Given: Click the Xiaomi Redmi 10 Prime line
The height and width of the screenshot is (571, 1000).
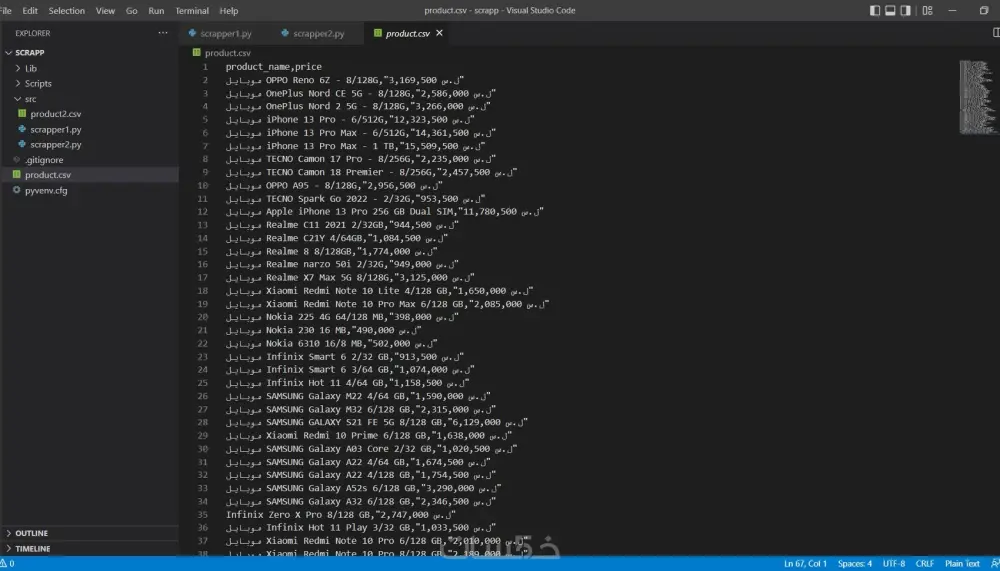Looking at the screenshot, I should point(369,436).
